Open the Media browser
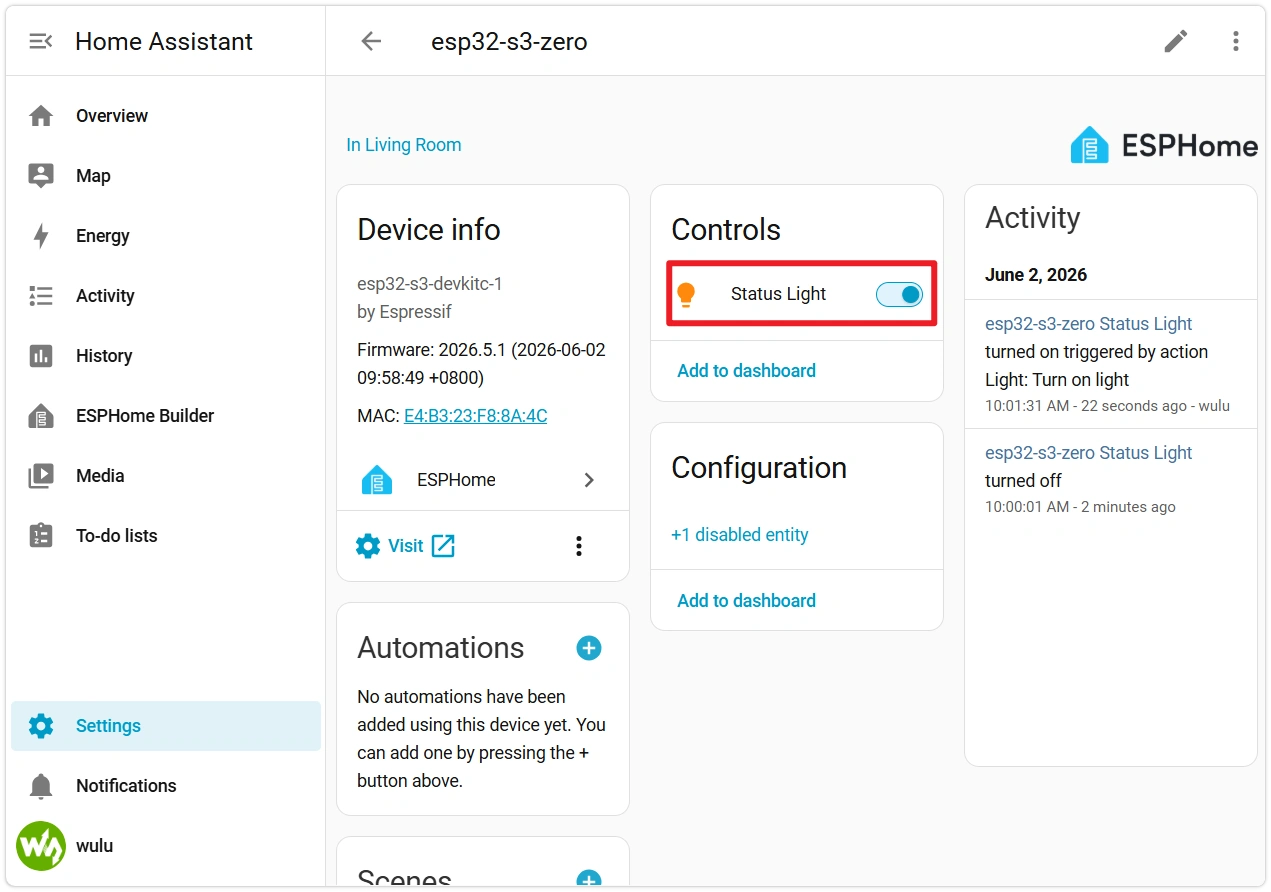 (x=166, y=476)
